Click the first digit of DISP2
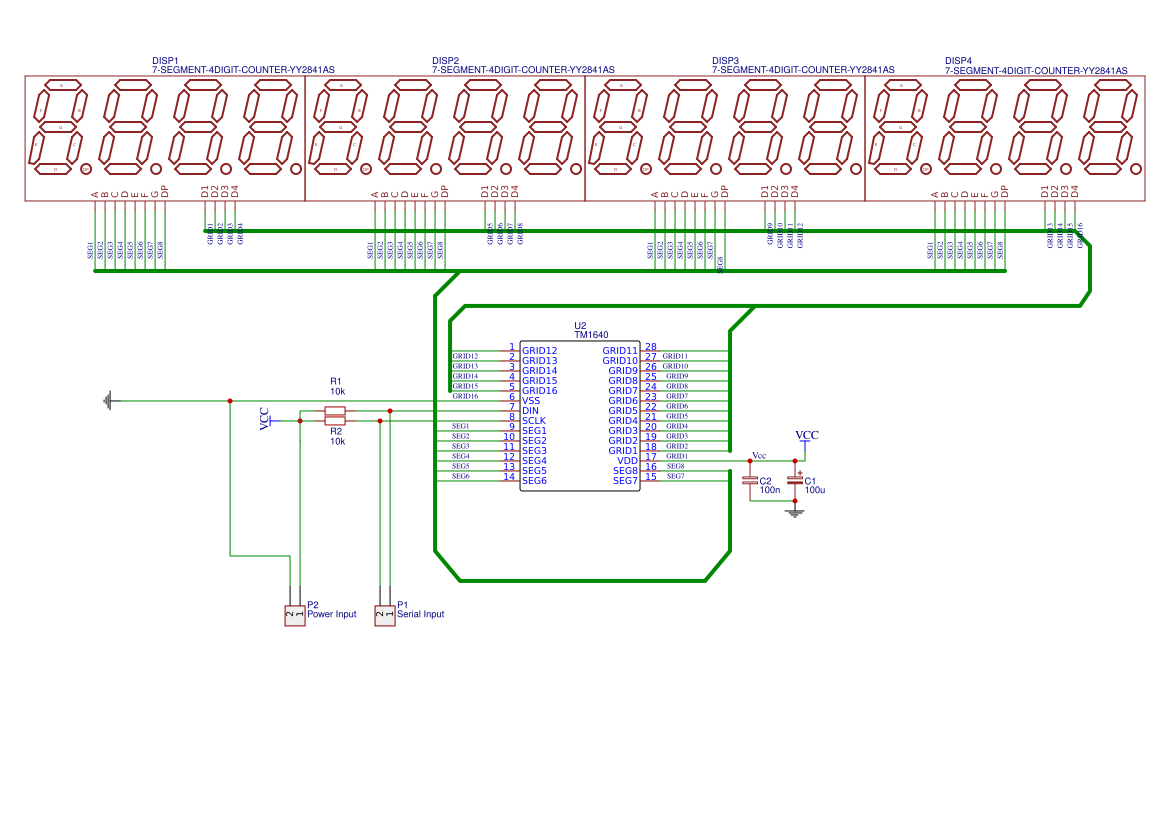Screen dimensions: 1169x827 pyautogui.click(x=339, y=128)
